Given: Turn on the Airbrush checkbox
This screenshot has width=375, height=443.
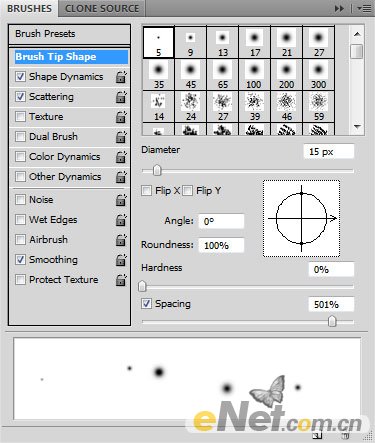Looking at the screenshot, I should pyautogui.click(x=20, y=240).
